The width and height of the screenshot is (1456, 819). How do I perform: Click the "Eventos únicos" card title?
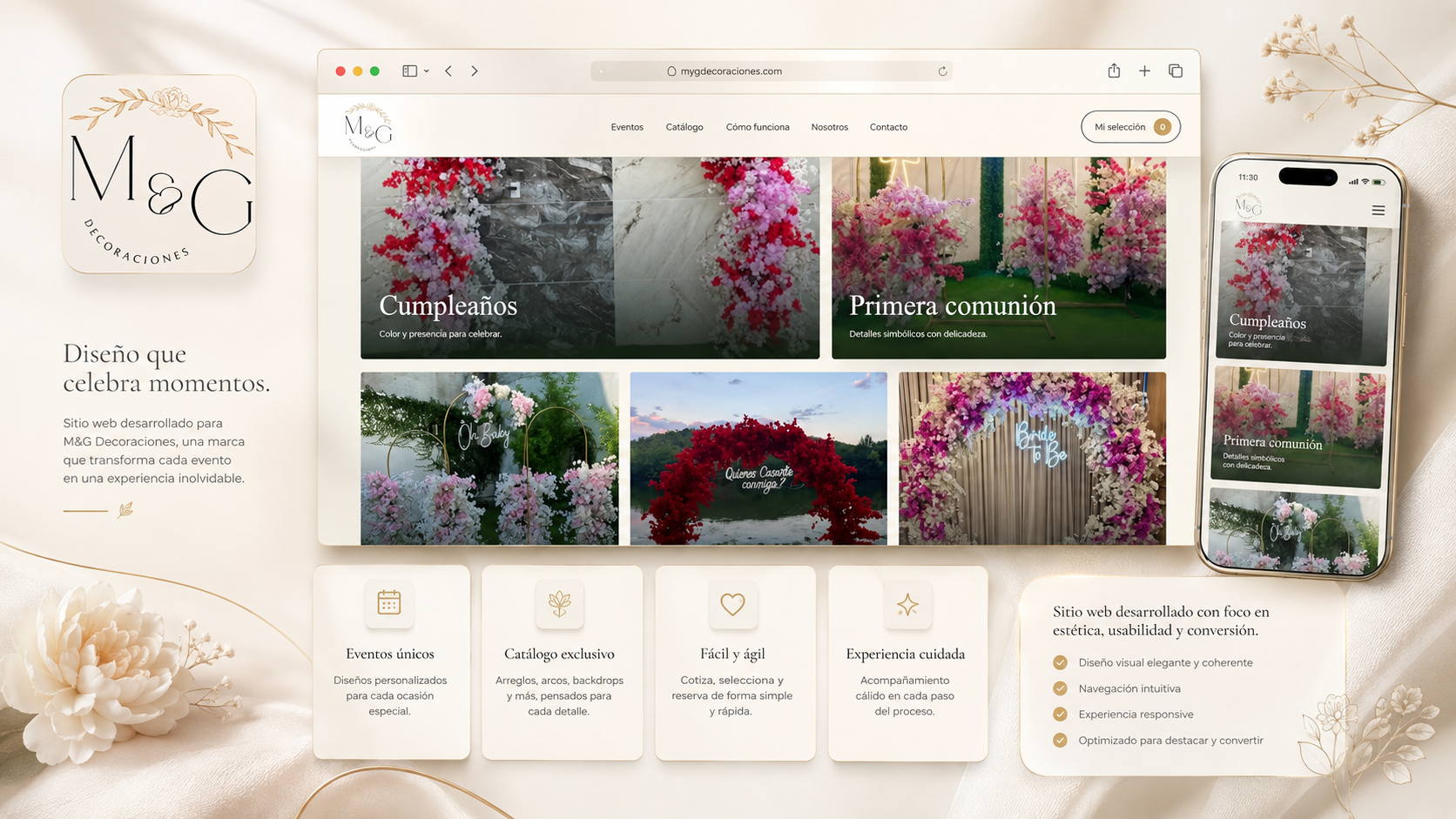click(x=390, y=654)
